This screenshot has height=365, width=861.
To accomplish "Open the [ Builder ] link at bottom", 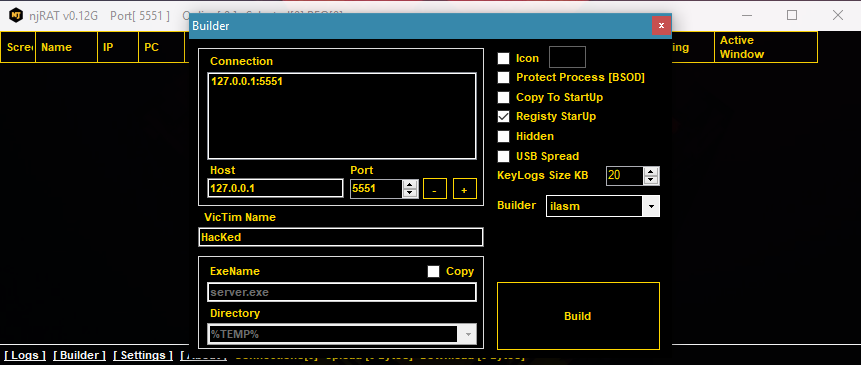I will pos(80,355).
